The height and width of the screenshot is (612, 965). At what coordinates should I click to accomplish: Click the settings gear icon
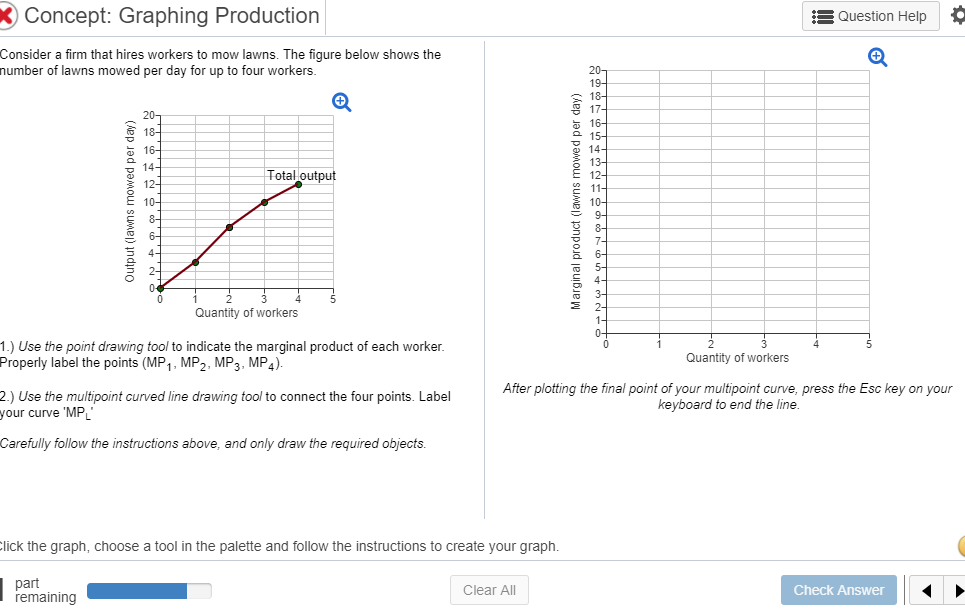(x=957, y=15)
